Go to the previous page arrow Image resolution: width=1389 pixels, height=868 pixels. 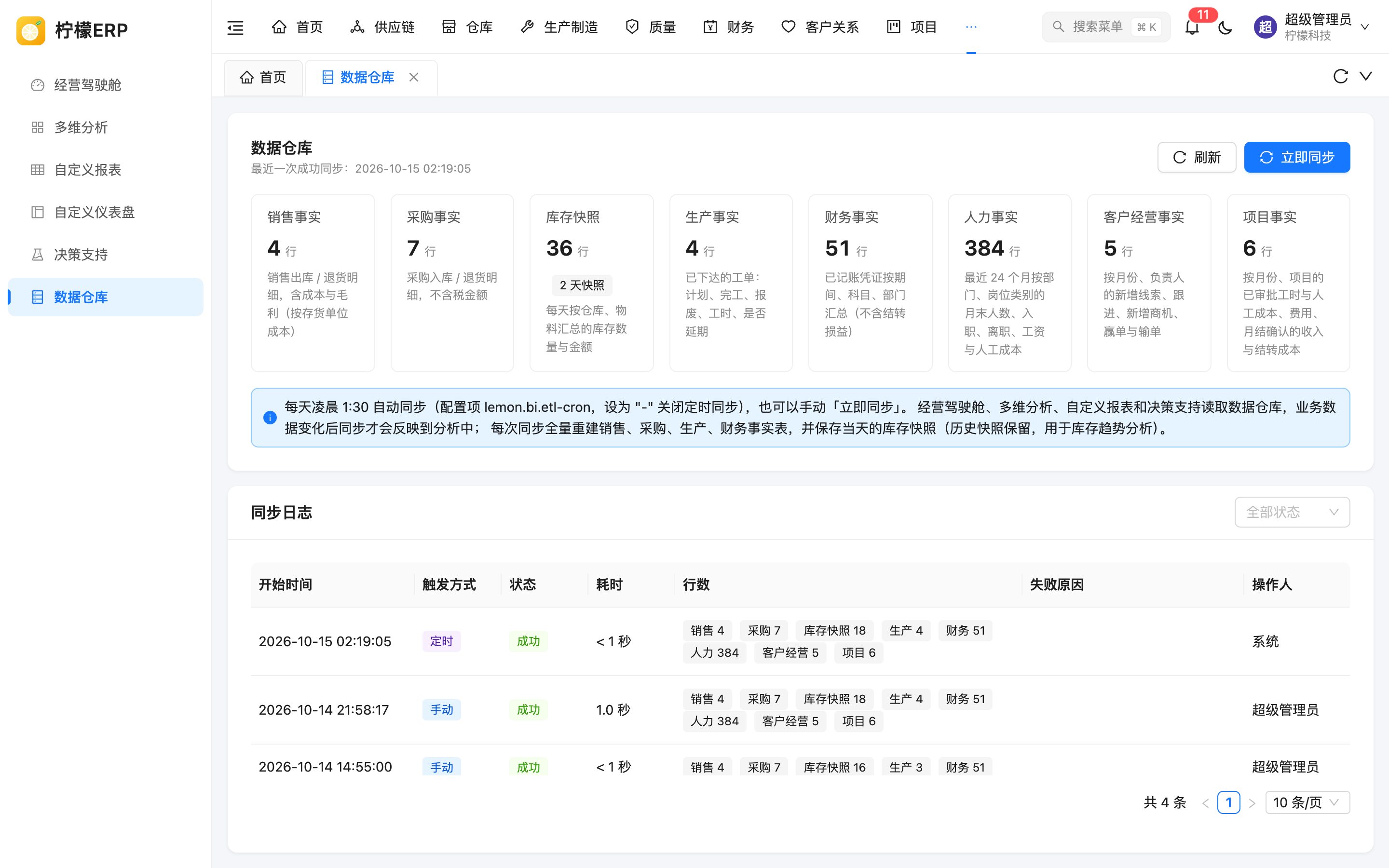(1205, 803)
